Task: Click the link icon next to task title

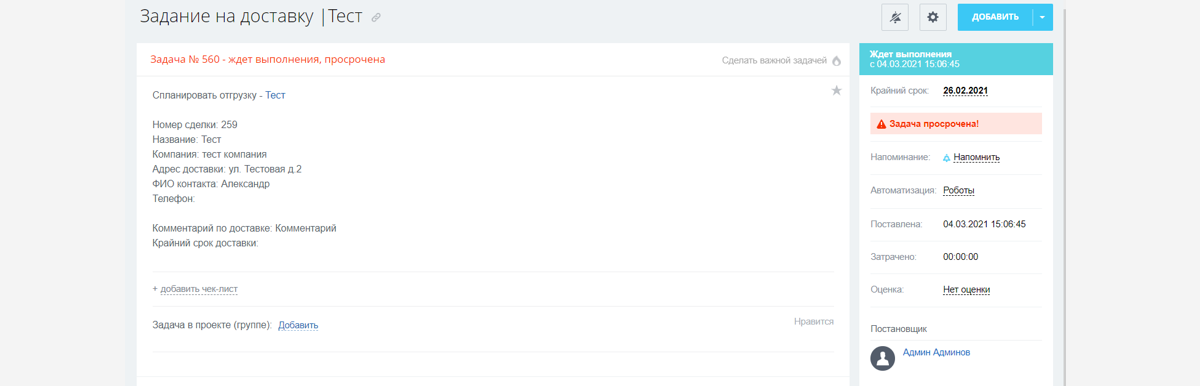Action: pos(376,18)
